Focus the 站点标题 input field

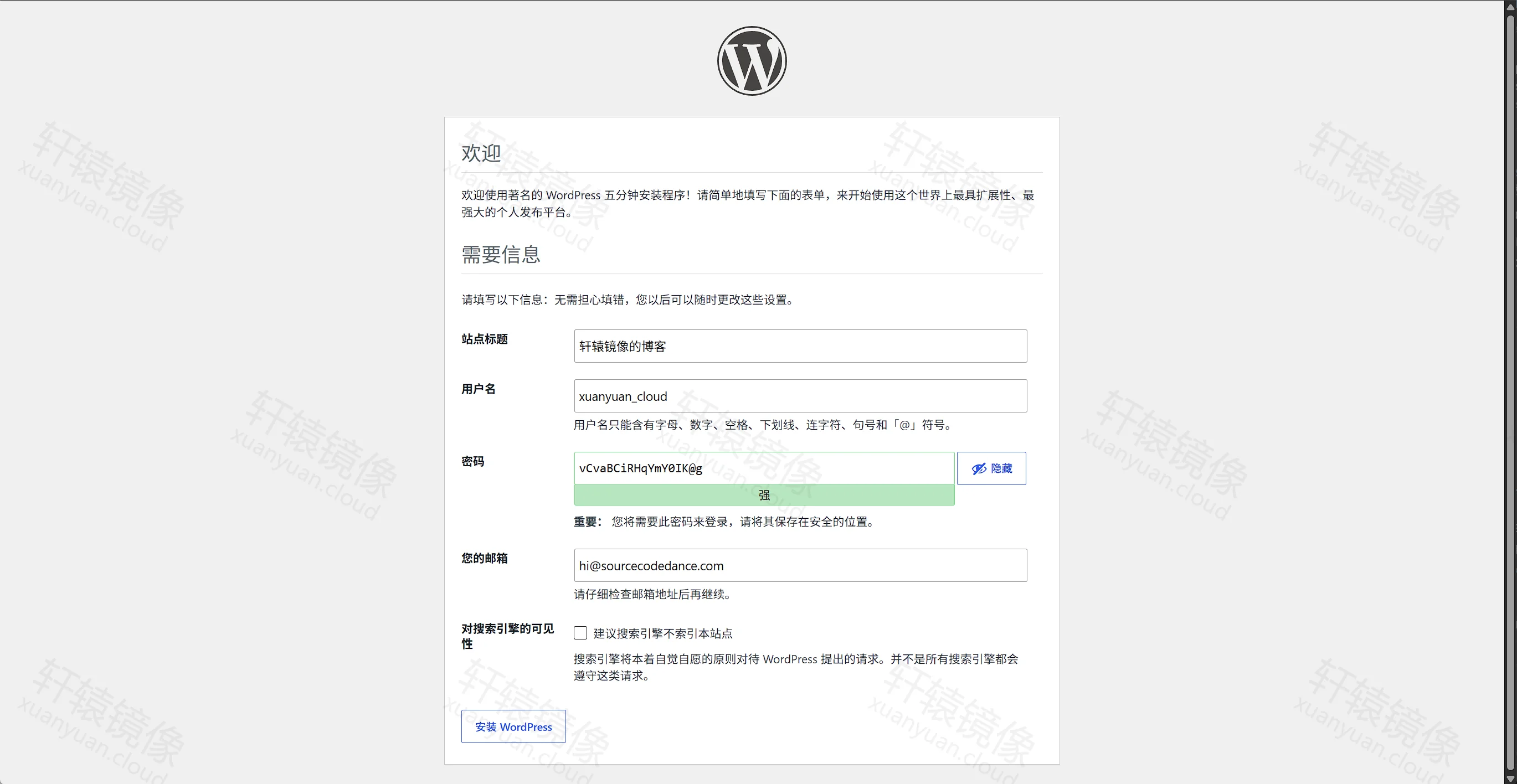coord(800,346)
